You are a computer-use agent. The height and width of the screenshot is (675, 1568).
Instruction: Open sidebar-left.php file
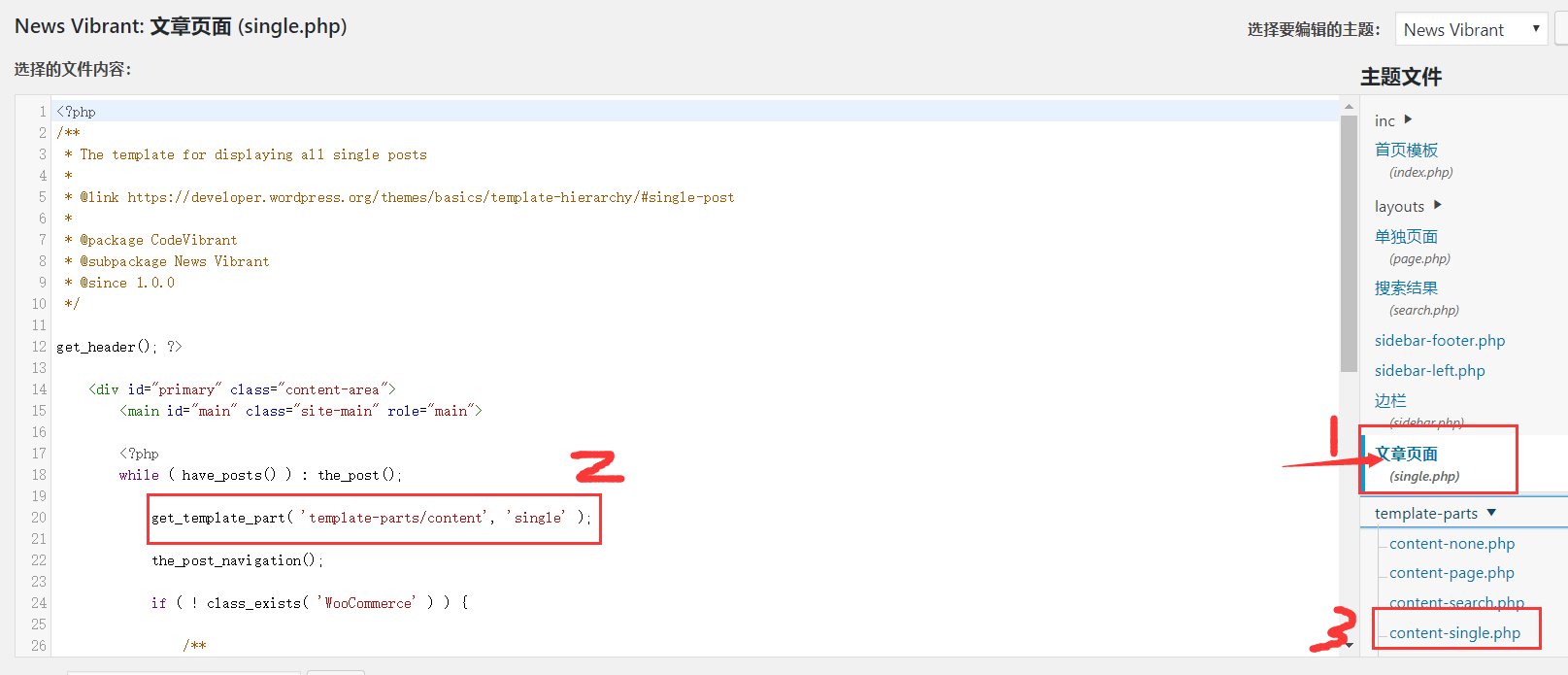pyautogui.click(x=1429, y=370)
